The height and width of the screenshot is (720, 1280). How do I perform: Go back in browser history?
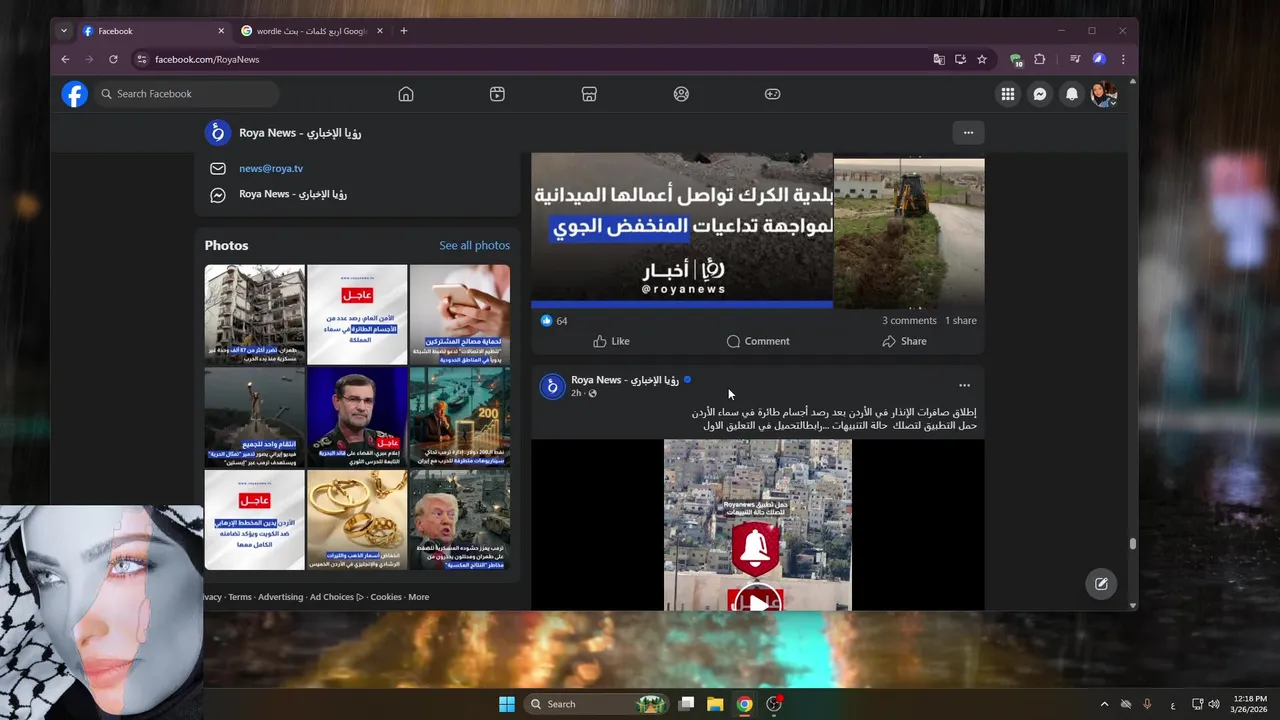(x=66, y=59)
